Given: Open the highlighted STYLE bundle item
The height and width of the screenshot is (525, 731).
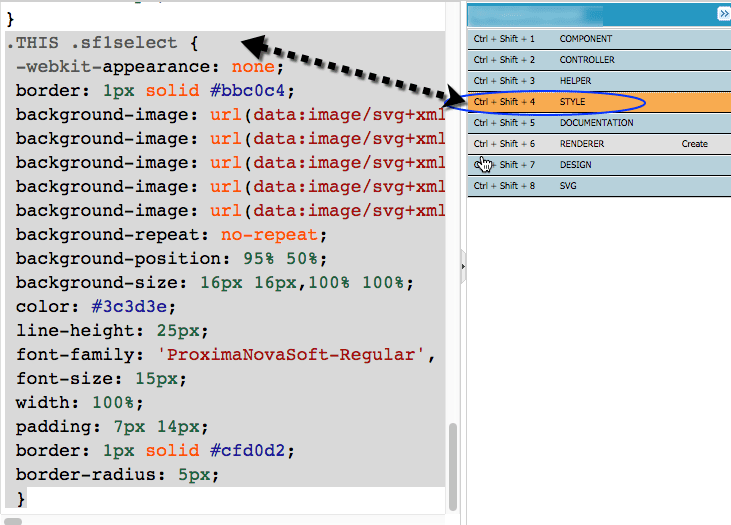Looking at the screenshot, I should 573,102.
